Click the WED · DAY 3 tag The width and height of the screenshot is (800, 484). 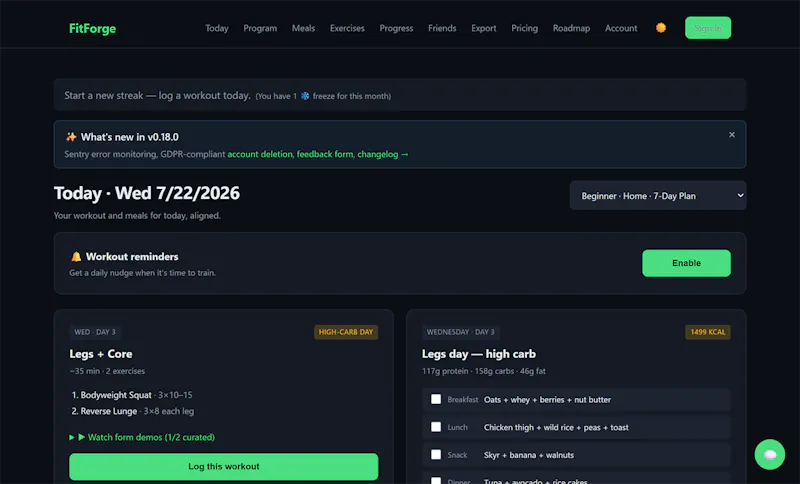95,332
